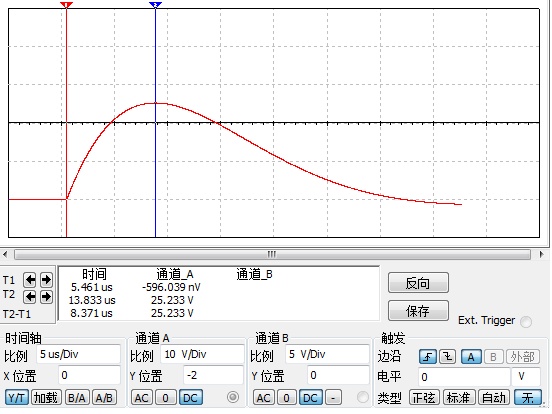Select Channel A radio indicator
Image resolution: width=552 pixels, height=414 pixels.
coord(233,397)
